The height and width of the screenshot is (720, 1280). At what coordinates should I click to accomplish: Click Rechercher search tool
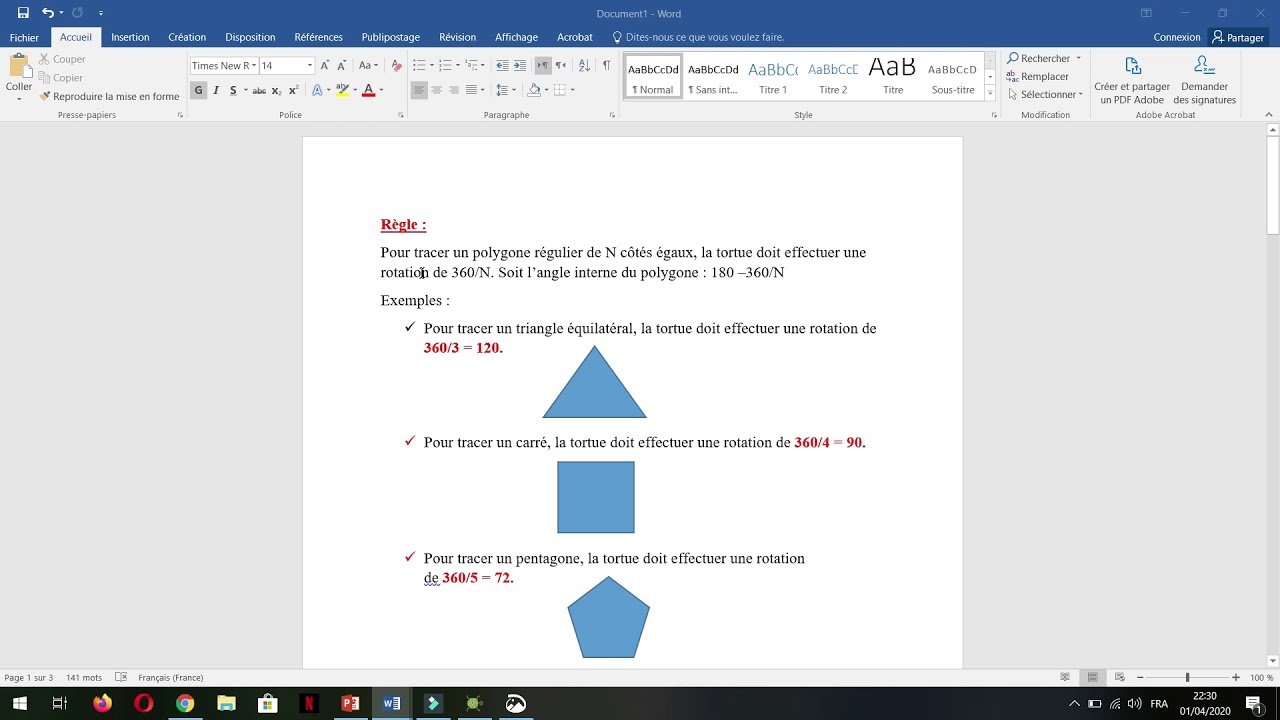tap(1039, 58)
